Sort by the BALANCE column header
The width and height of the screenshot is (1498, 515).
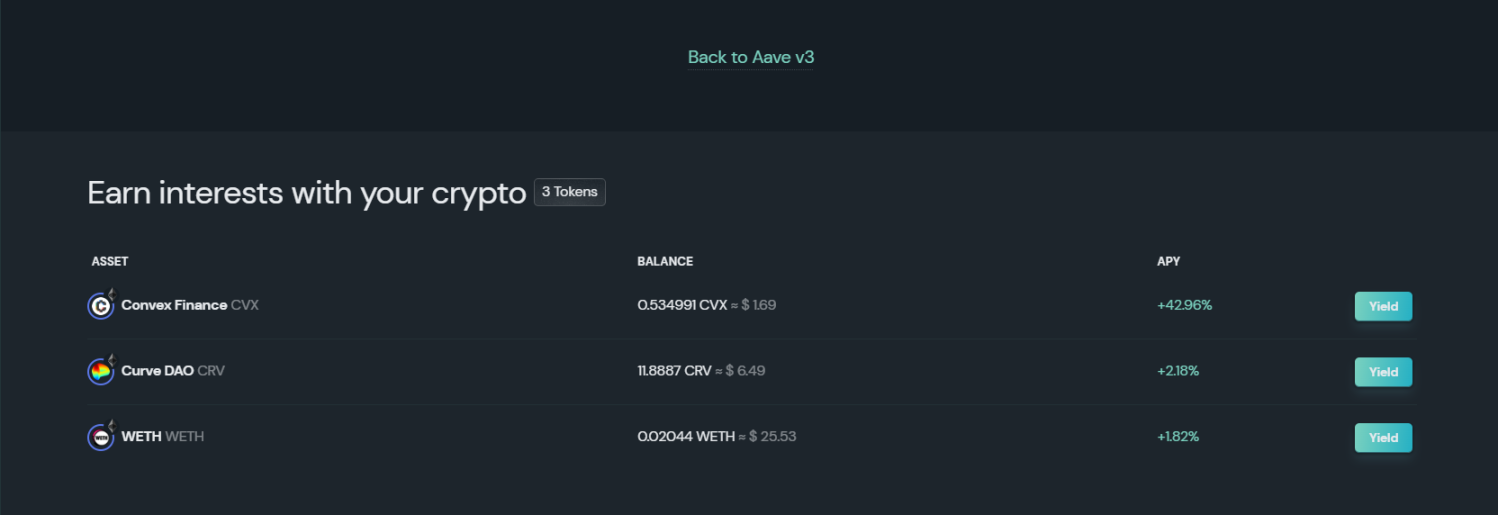pyautogui.click(x=665, y=261)
